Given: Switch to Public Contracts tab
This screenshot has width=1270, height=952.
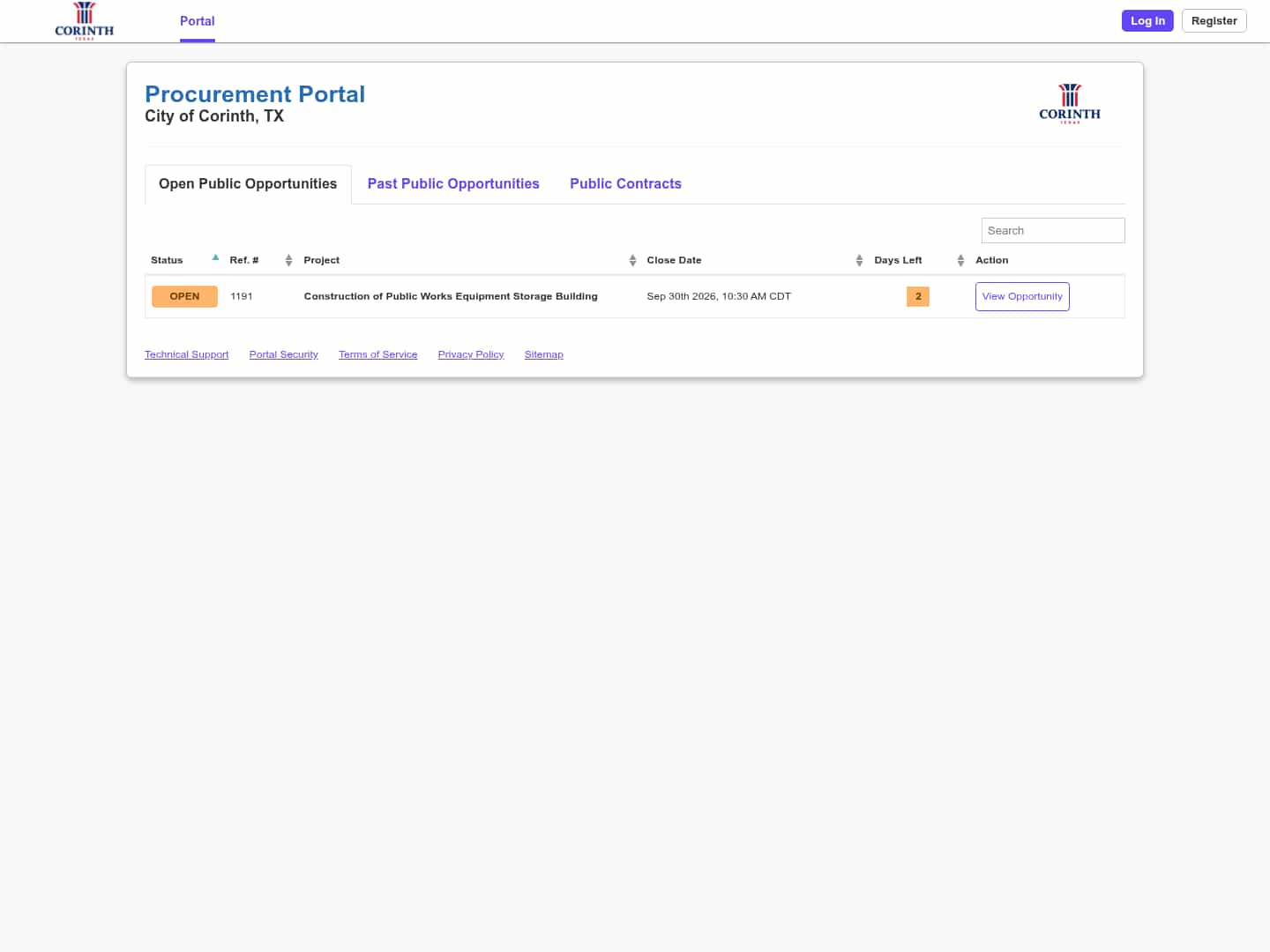Looking at the screenshot, I should point(625,184).
